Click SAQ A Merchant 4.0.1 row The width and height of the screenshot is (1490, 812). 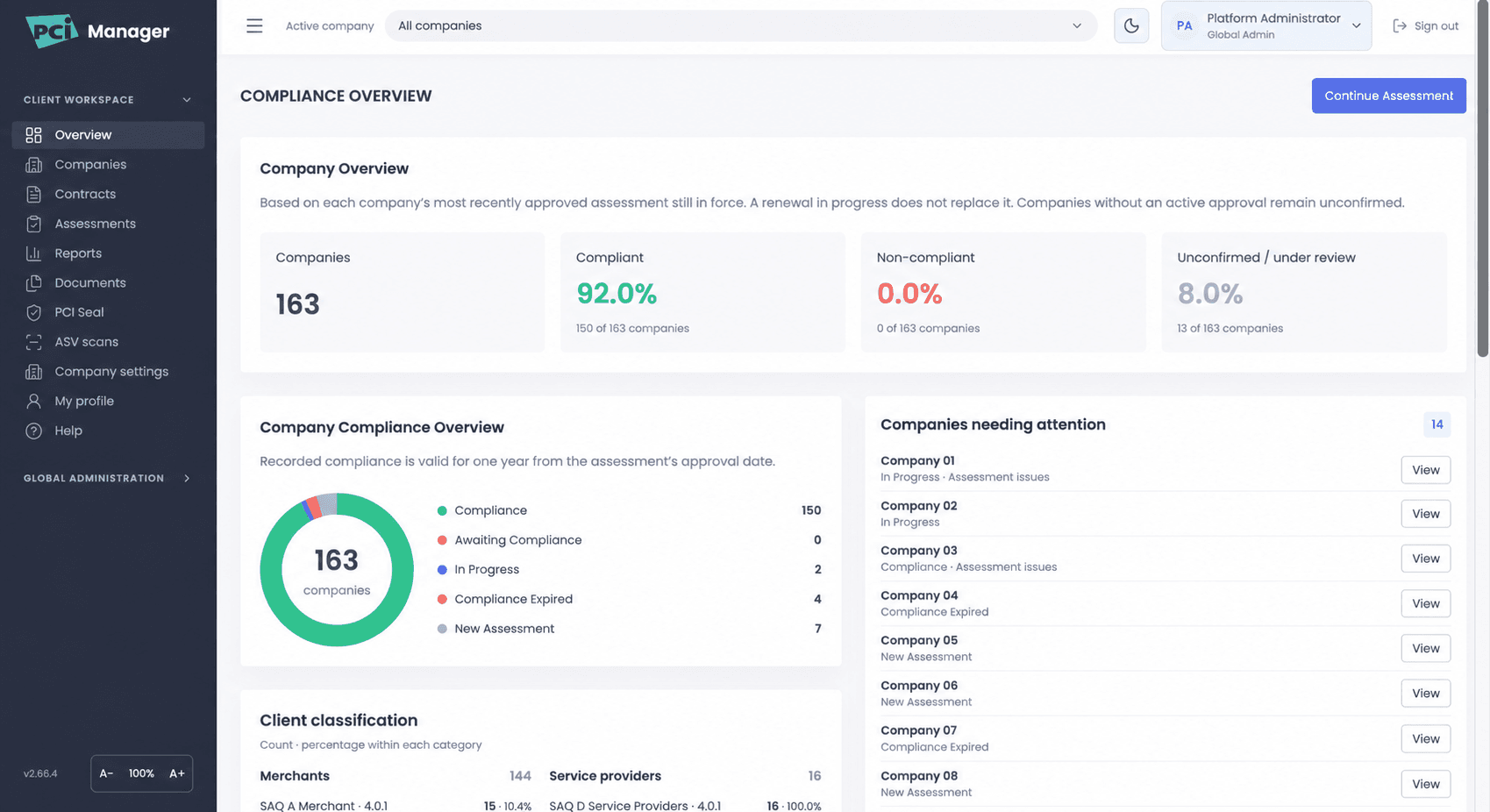pyautogui.click(x=396, y=806)
